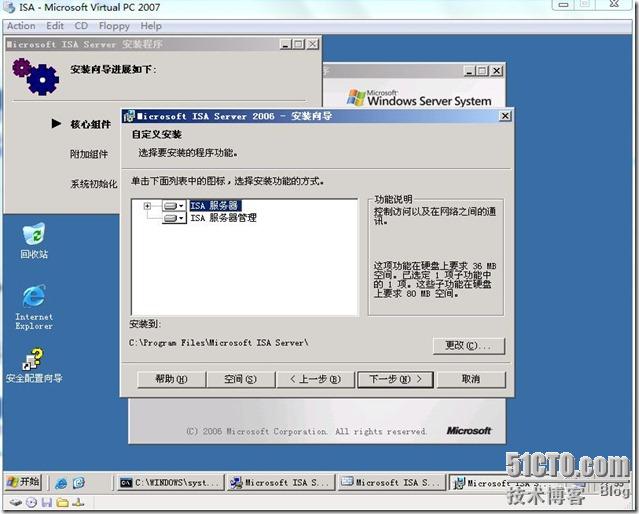Click the 核心组件 step in setup window
The width and height of the screenshot is (639, 514).
(90, 124)
